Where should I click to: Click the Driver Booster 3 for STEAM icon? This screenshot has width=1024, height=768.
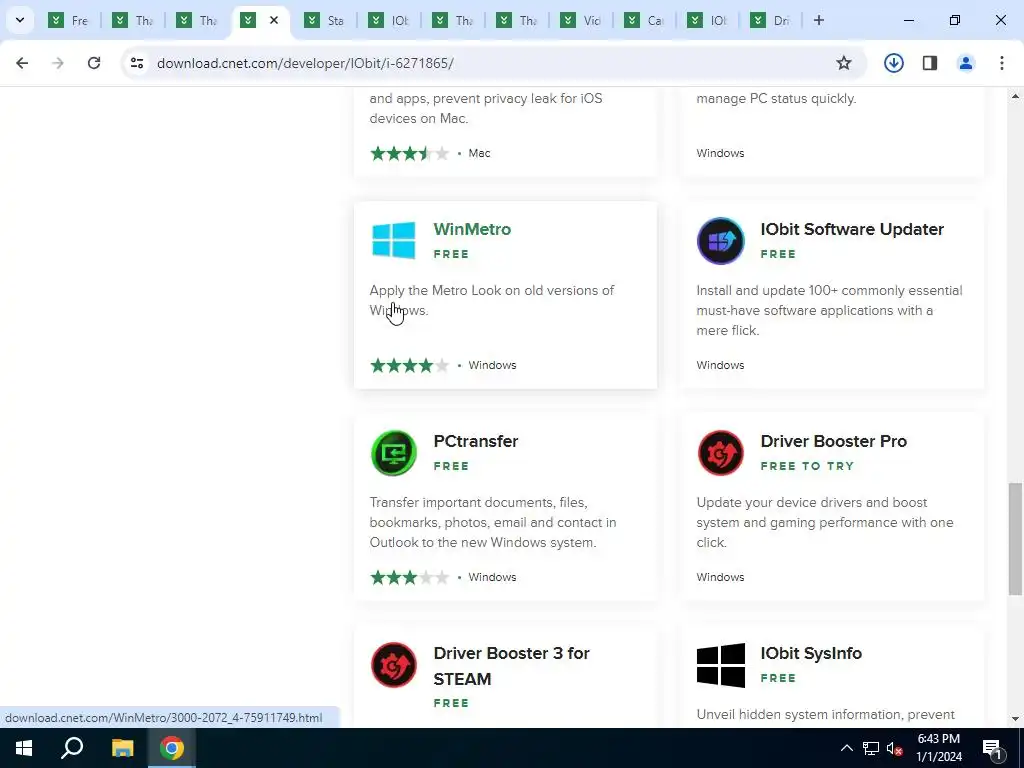click(393, 665)
